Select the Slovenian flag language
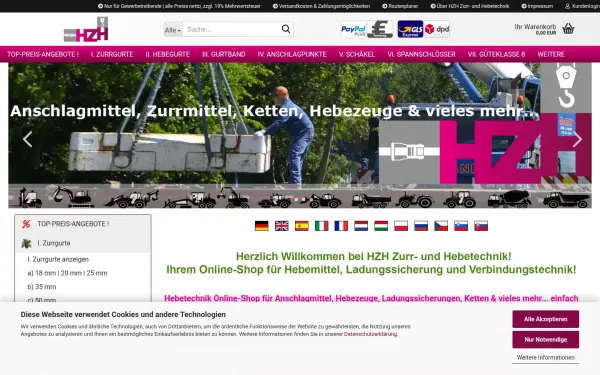600x375 pixels. (461, 226)
